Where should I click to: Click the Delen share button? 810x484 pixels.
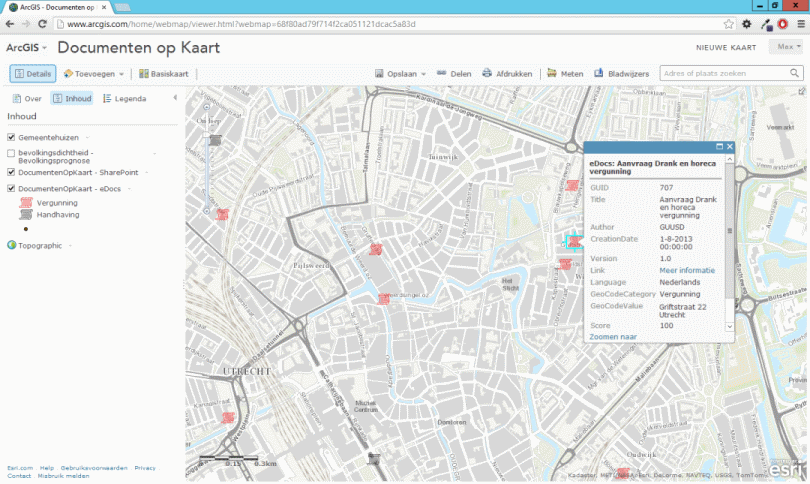click(x=454, y=74)
